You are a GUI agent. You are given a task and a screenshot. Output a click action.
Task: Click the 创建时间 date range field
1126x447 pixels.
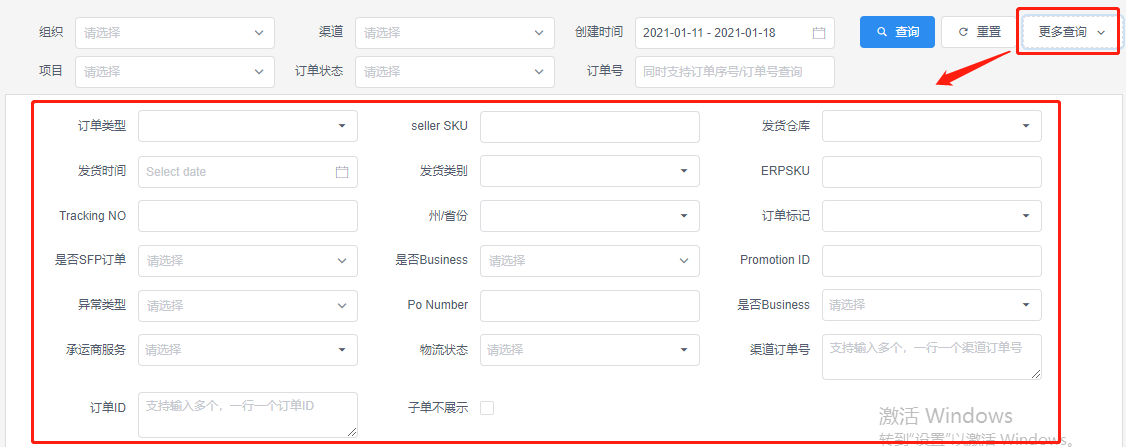735,32
